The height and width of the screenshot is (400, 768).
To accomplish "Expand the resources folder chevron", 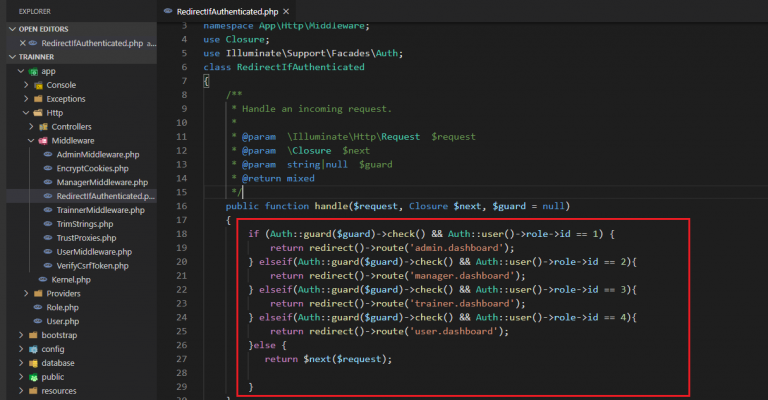I will pyautogui.click(x=21, y=391).
